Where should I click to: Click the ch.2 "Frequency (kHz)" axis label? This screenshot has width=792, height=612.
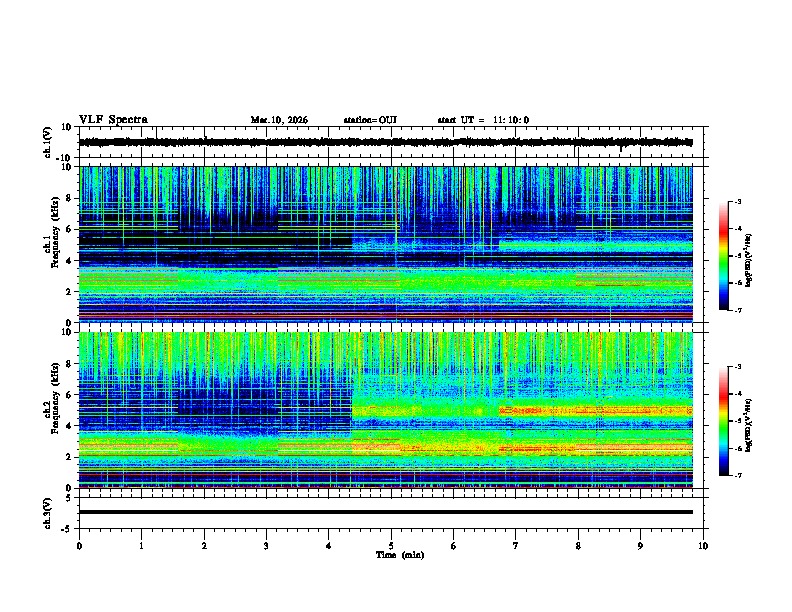[56, 398]
